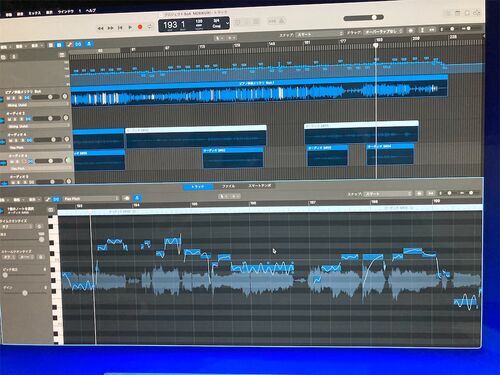
Task: Click the highlighted blue view button in tracks toolbar
Action: [59, 45]
